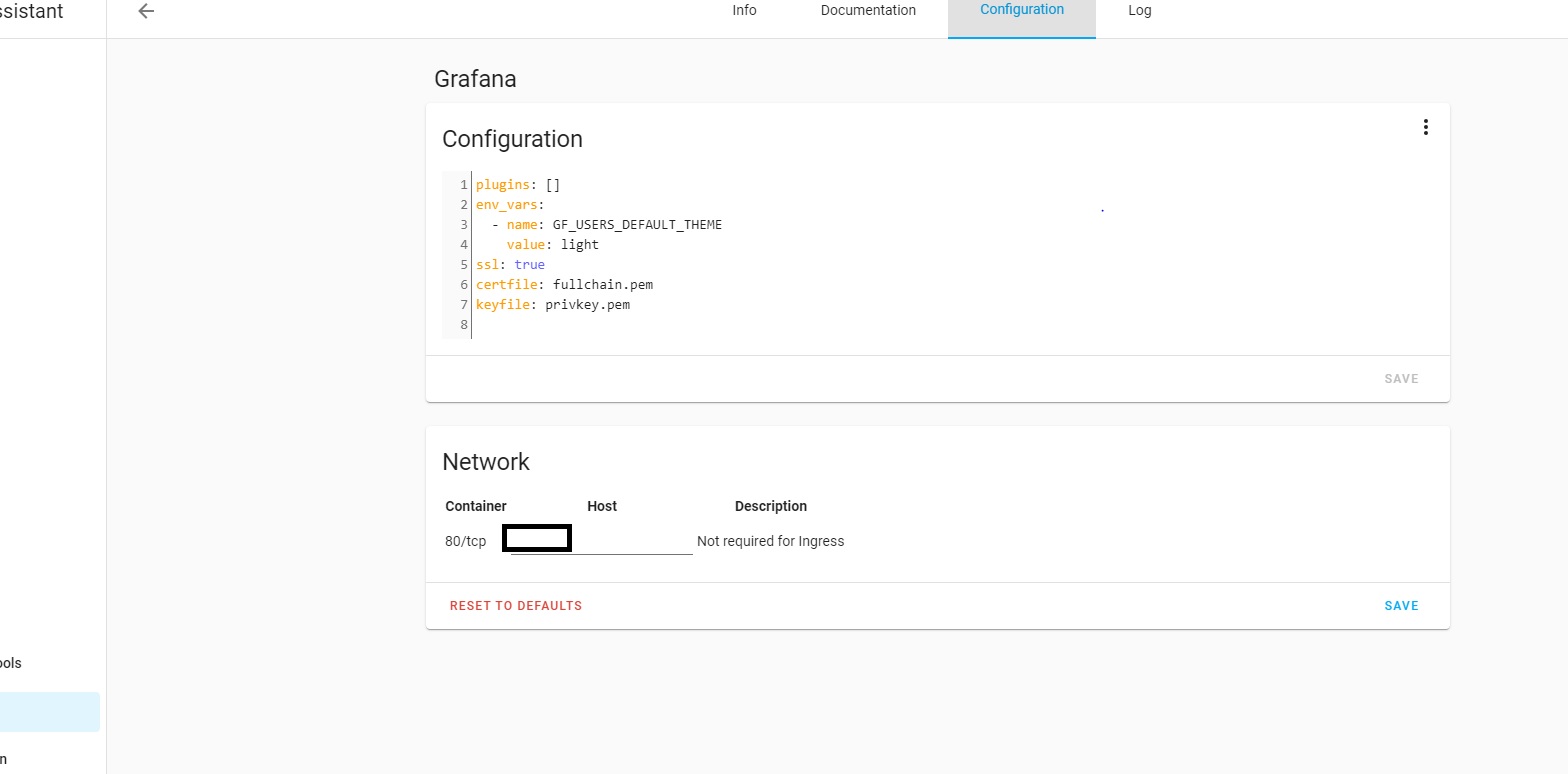Click the Description column header
The width and height of the screenshot is (1568, 774).
(x=771, y=506)
